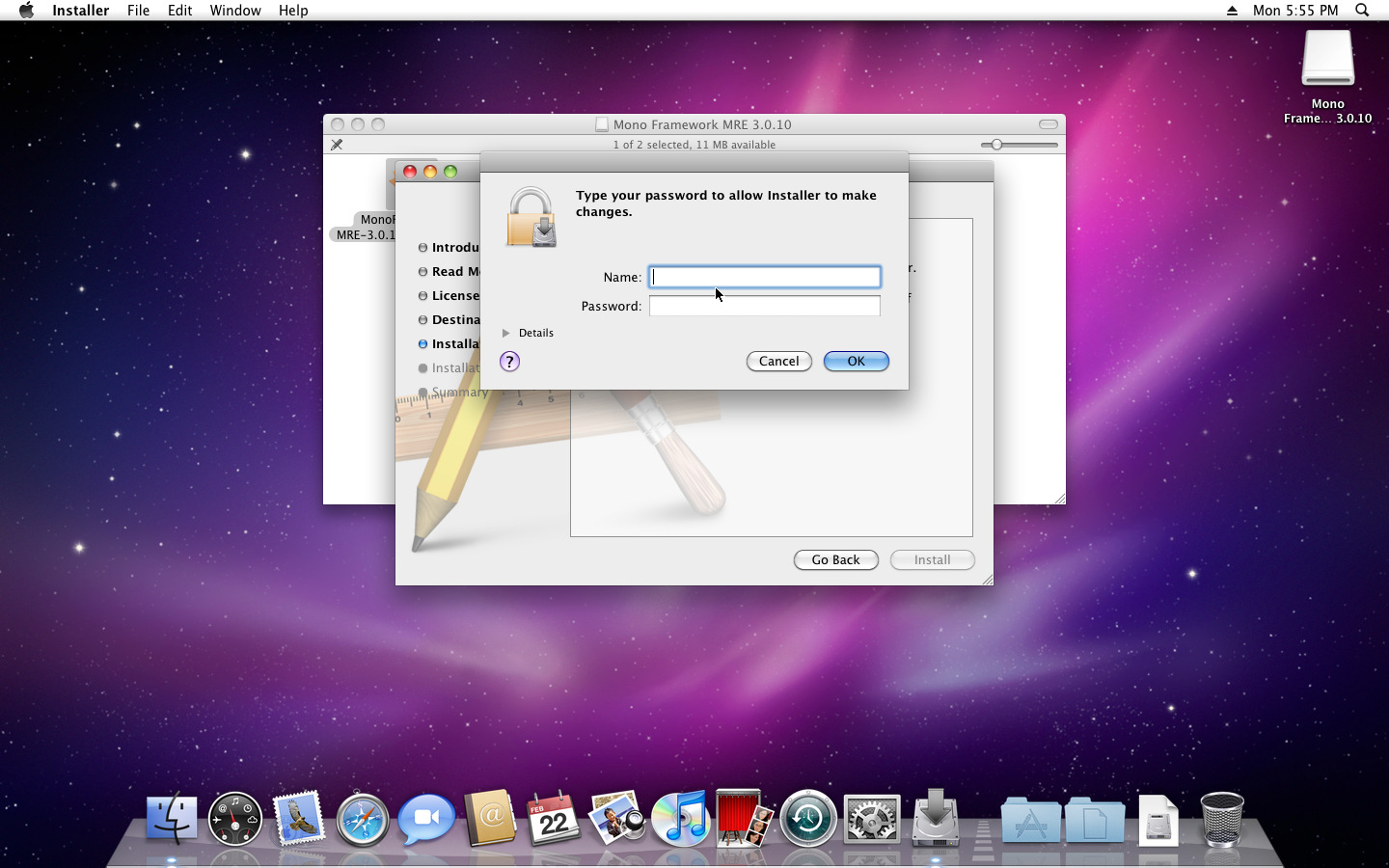This screenshot has height=868, width=1389.
Task: Click the help question mark button
Action: pyautogui.click(x=509, y=362)
